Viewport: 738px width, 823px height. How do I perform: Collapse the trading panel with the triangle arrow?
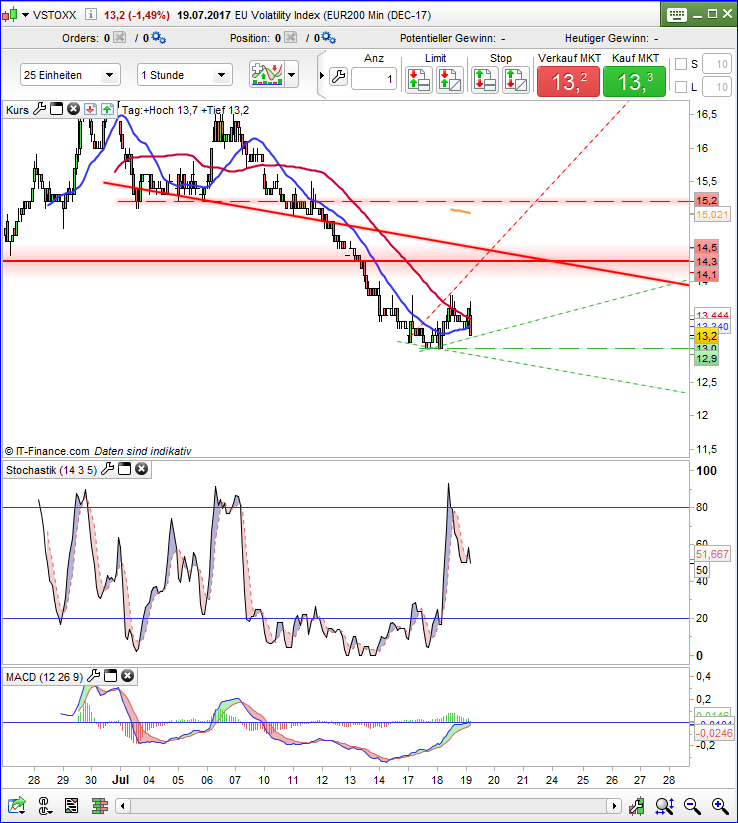click(x=322, y=76)
